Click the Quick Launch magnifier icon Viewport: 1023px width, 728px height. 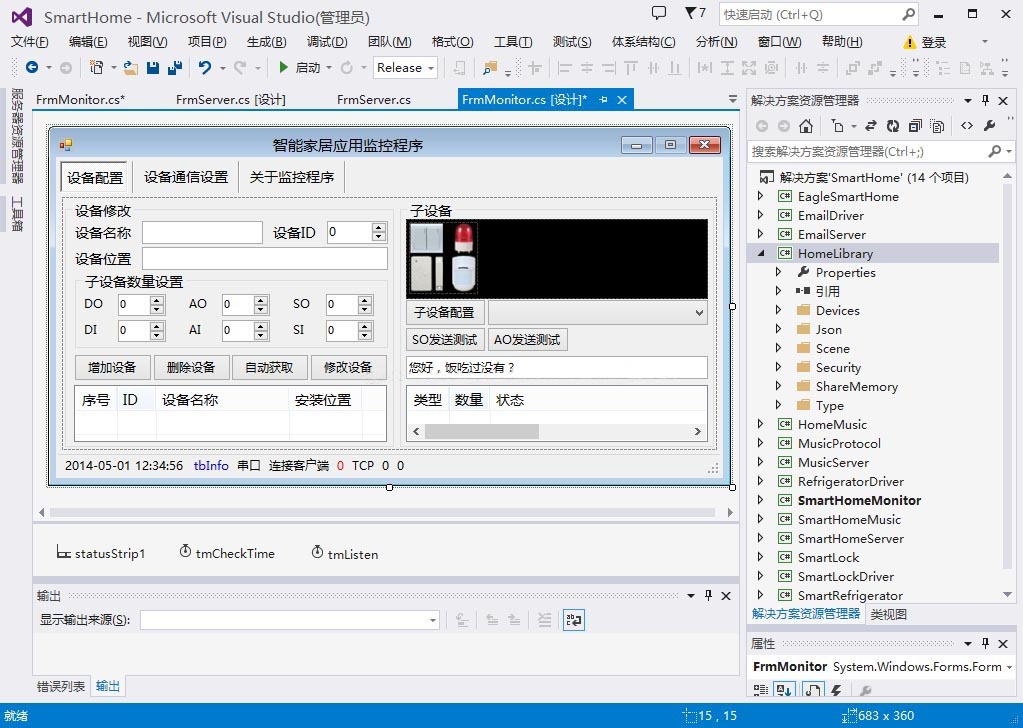908,14
